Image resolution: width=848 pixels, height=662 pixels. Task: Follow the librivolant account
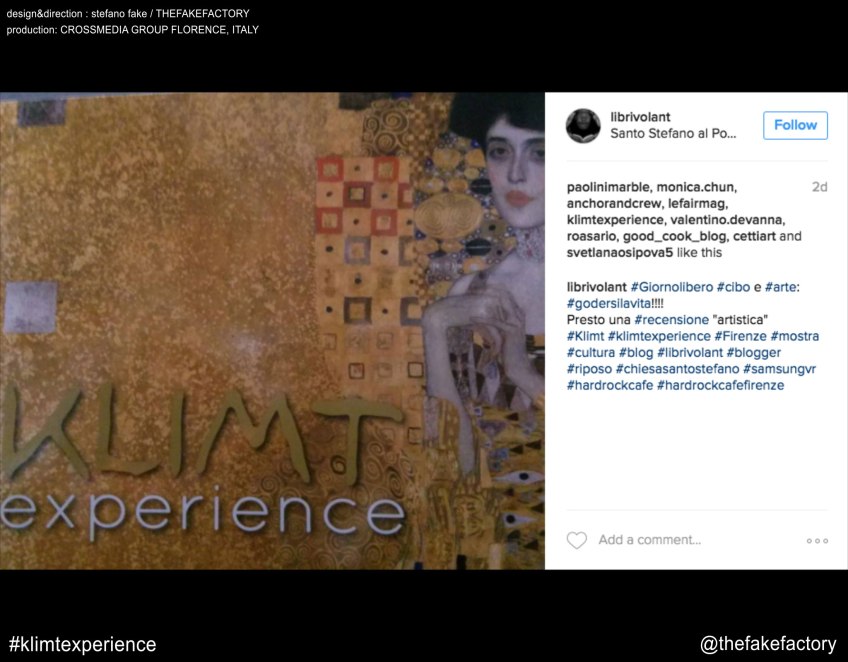795,125
